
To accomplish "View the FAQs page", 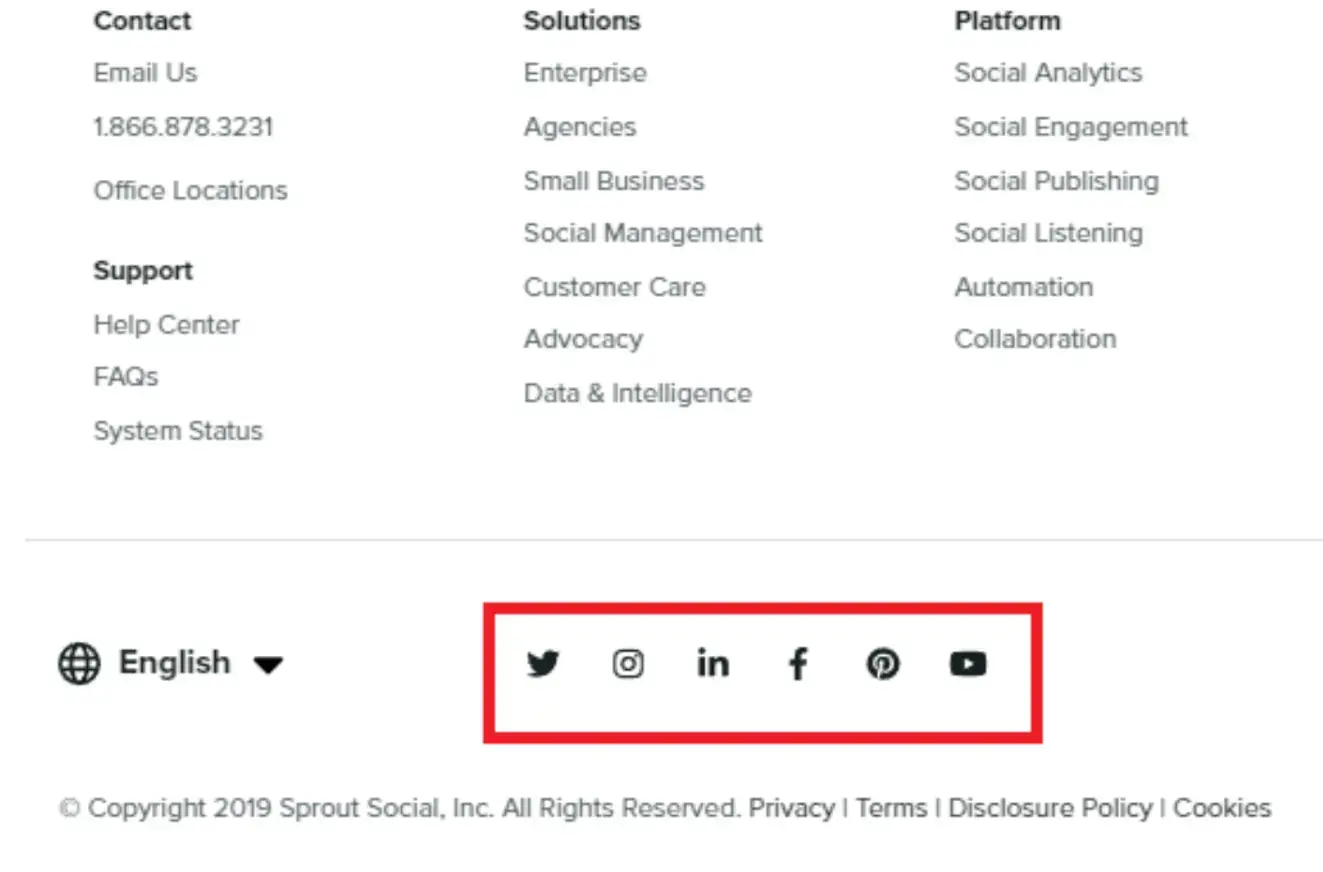I will 125,377.
